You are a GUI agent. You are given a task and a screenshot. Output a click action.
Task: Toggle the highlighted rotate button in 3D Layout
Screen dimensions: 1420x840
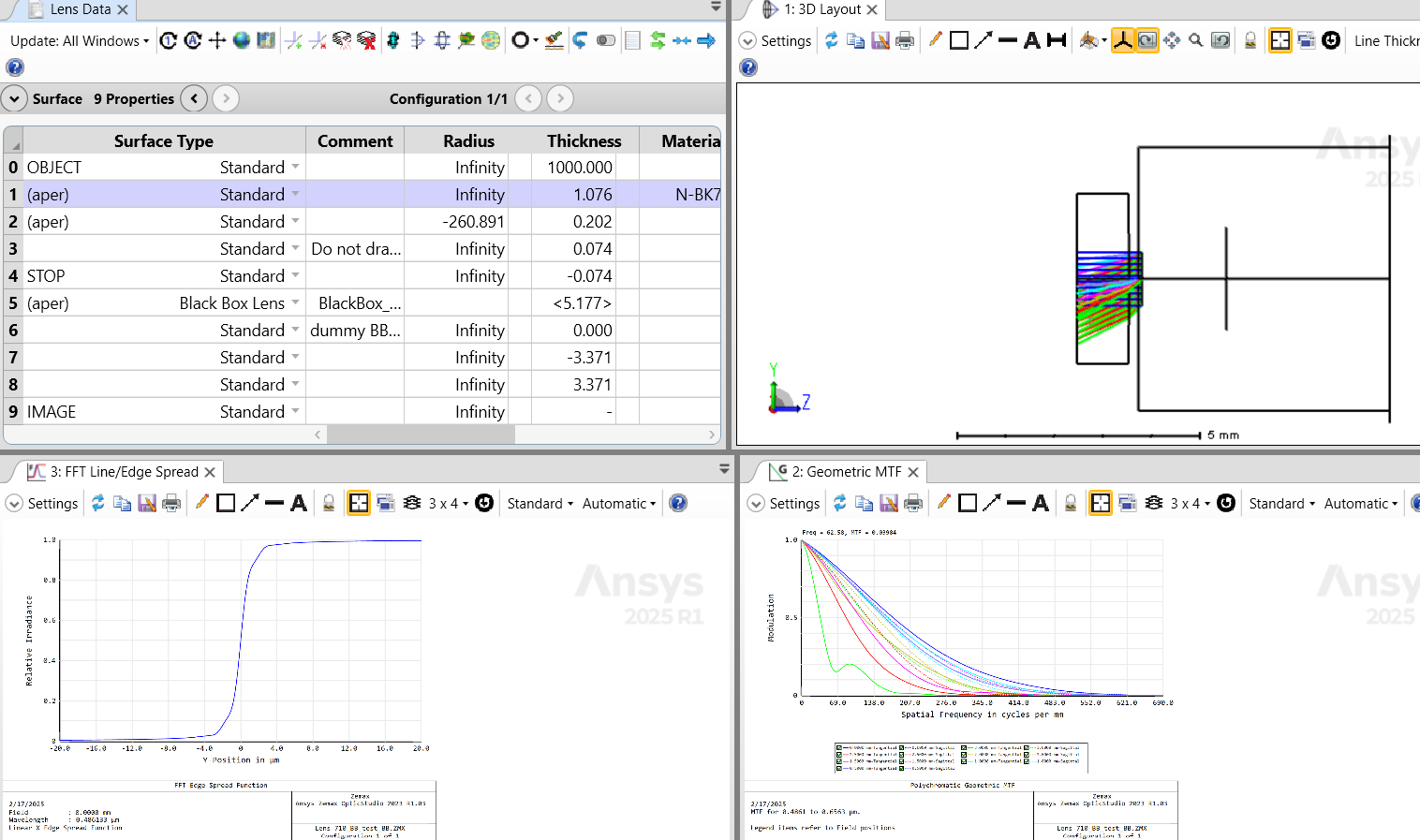tap(1147, 40)
